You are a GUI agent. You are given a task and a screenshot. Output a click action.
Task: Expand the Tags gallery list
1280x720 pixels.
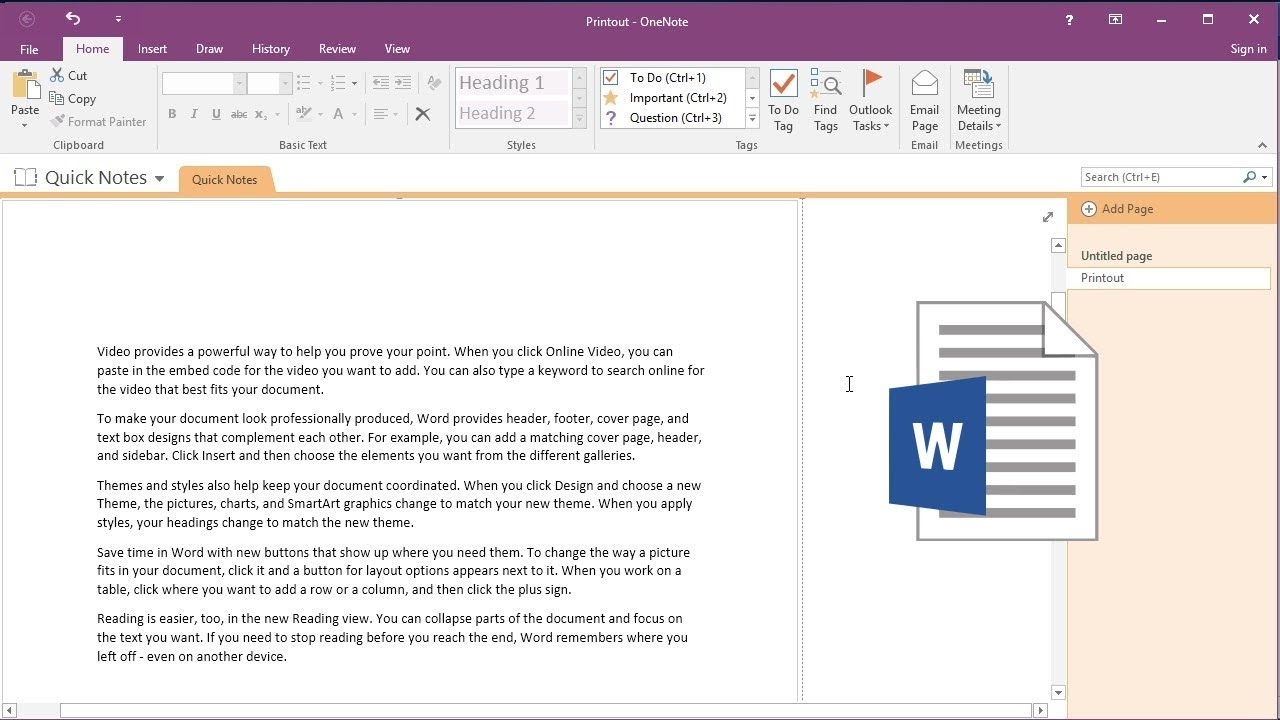(x=752, y=119)
